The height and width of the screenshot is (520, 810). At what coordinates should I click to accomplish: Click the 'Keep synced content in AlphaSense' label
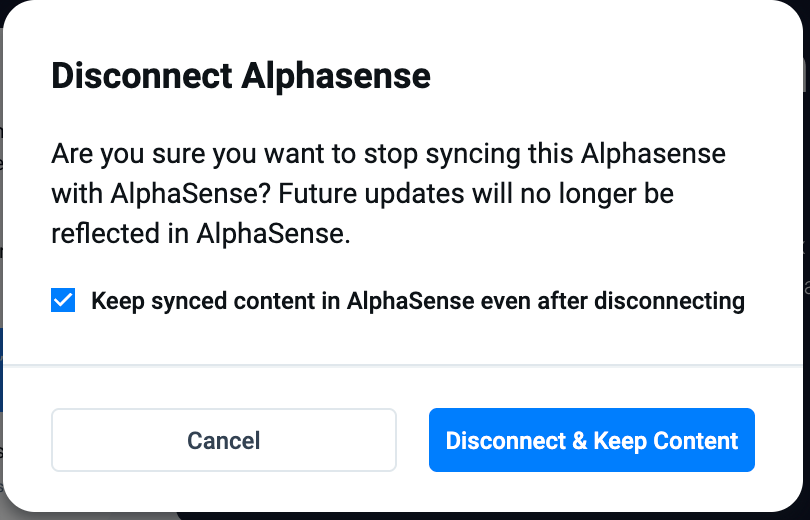coord(417,301)
